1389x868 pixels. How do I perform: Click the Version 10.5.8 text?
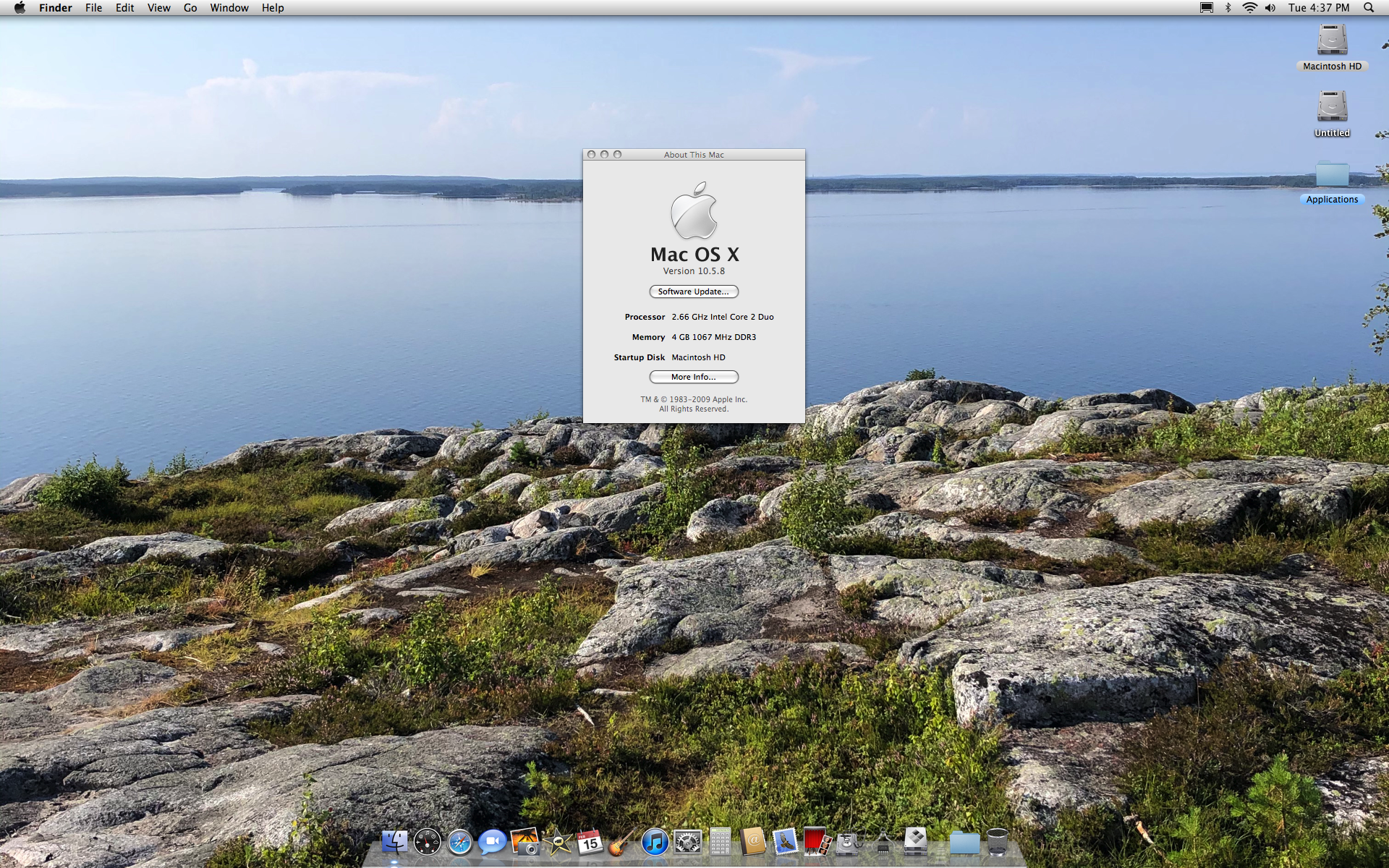pos(694,271)
